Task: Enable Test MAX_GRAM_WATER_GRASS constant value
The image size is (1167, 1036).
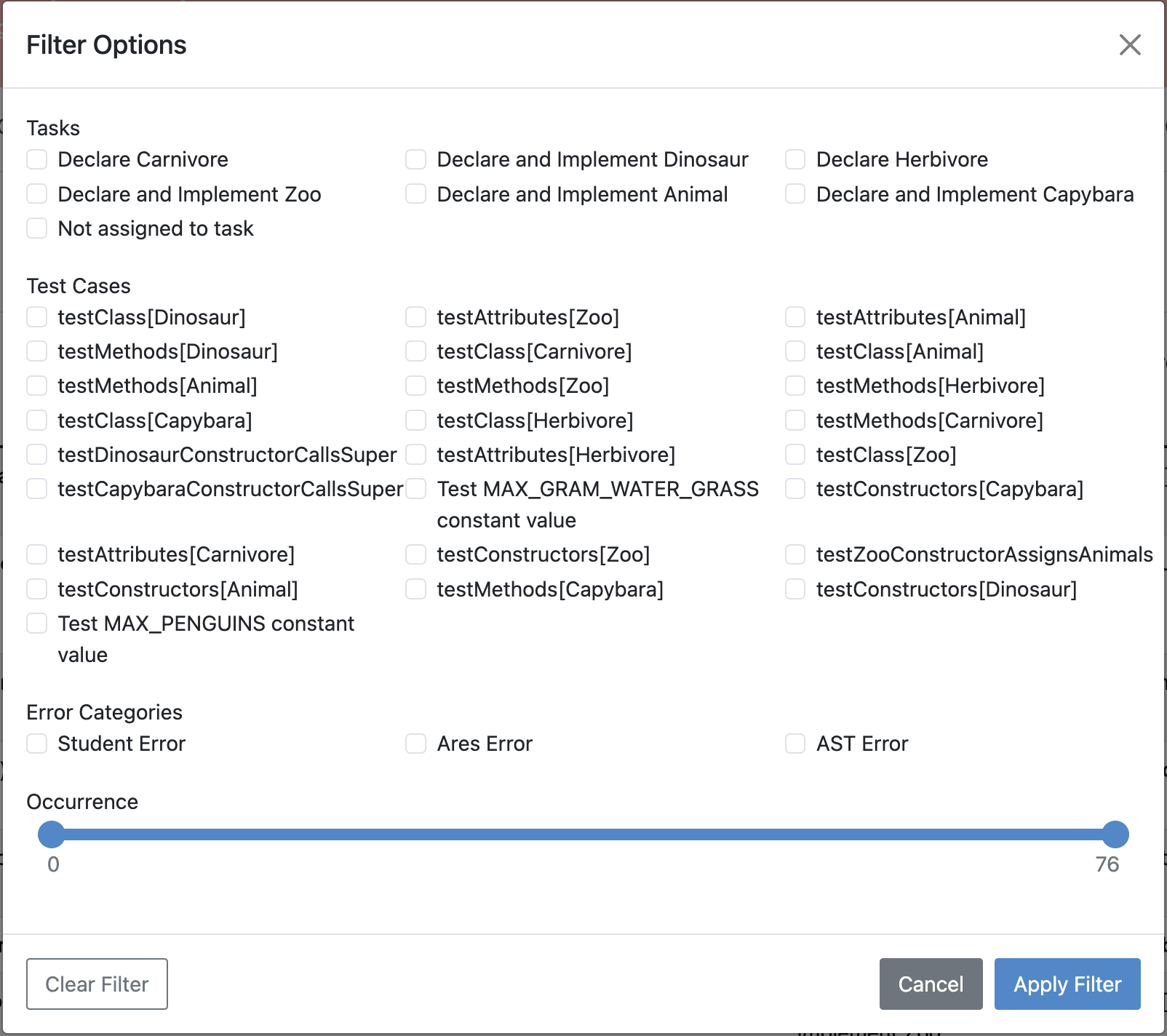Action: [x=415, y=488]
